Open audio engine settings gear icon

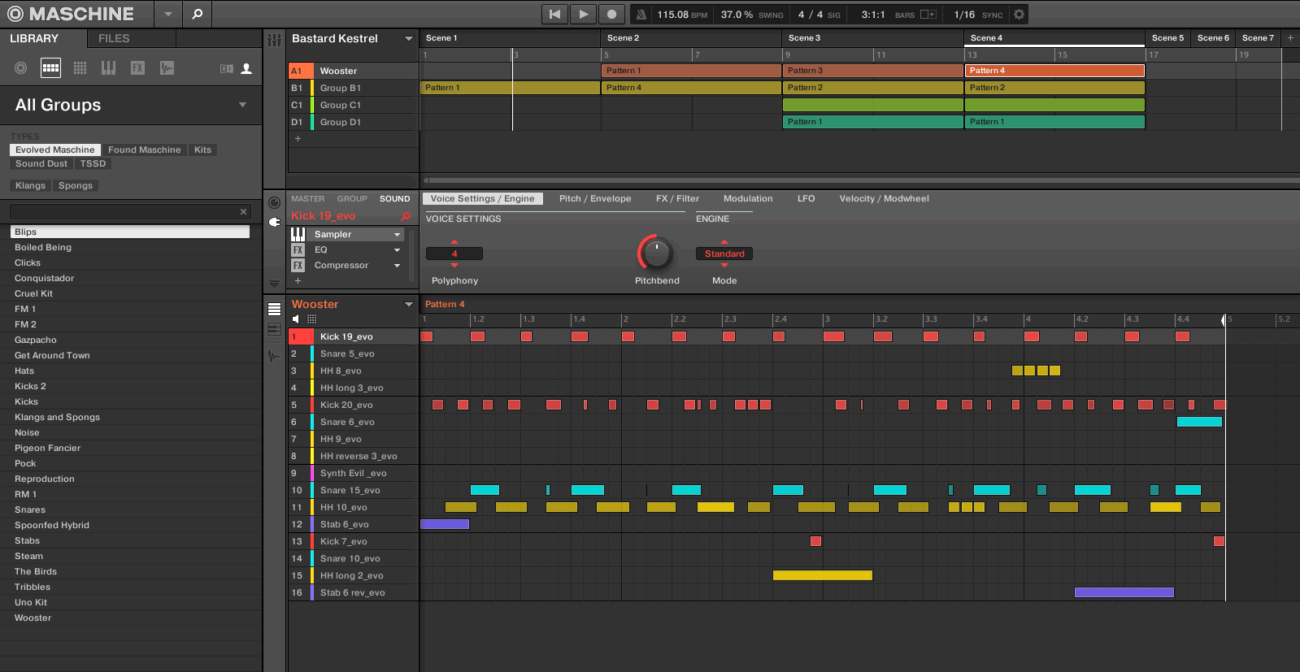(x=1019, y=14)
